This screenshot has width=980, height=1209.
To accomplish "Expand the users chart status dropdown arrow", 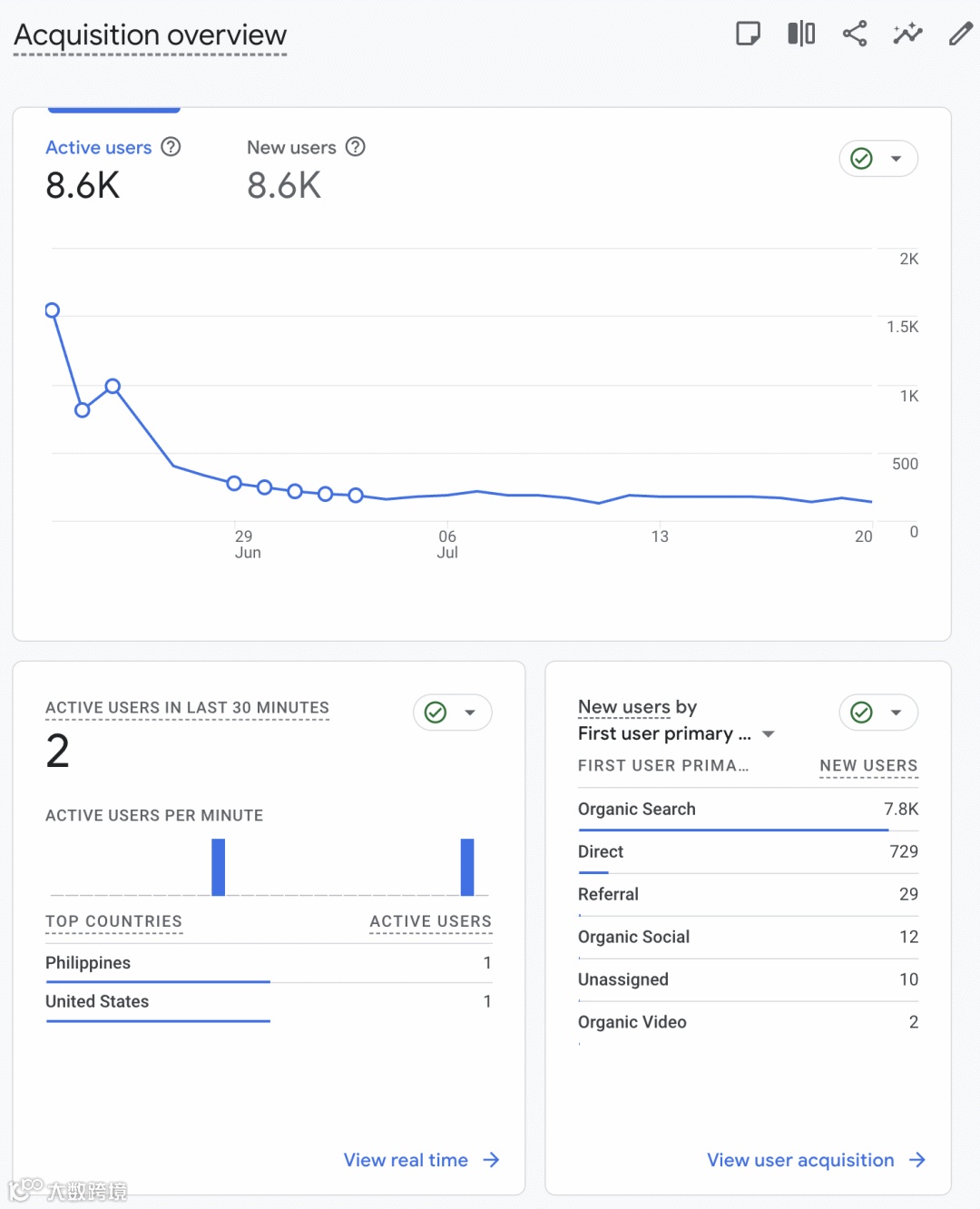I will pyautogui.click(x=897, y=159).
